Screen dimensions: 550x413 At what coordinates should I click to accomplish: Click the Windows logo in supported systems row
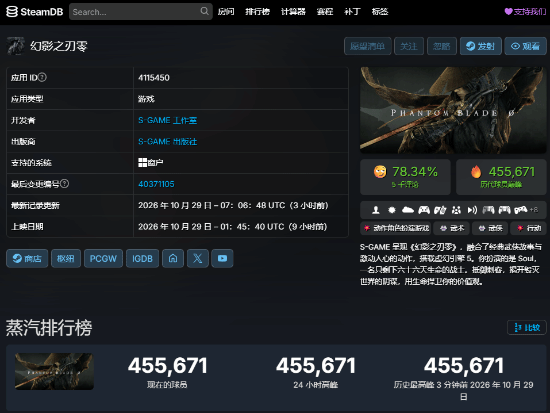tap(142, 162)
